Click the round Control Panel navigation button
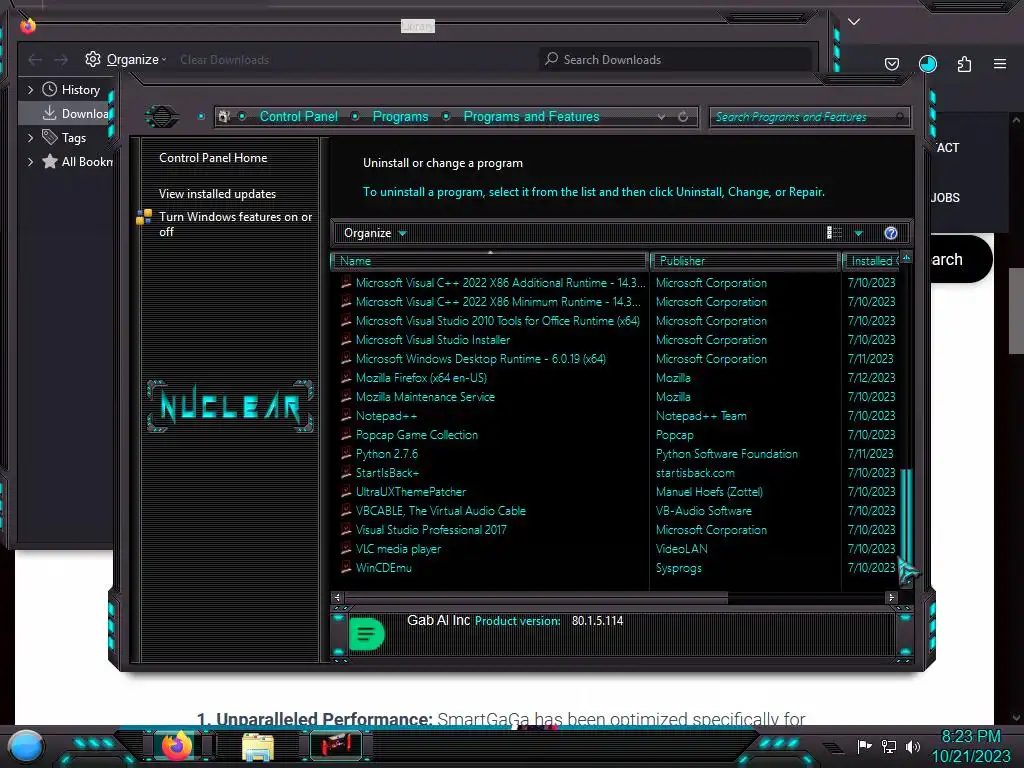The height and width of the screenshot is (768, 1024). click(x=161, y=117)
